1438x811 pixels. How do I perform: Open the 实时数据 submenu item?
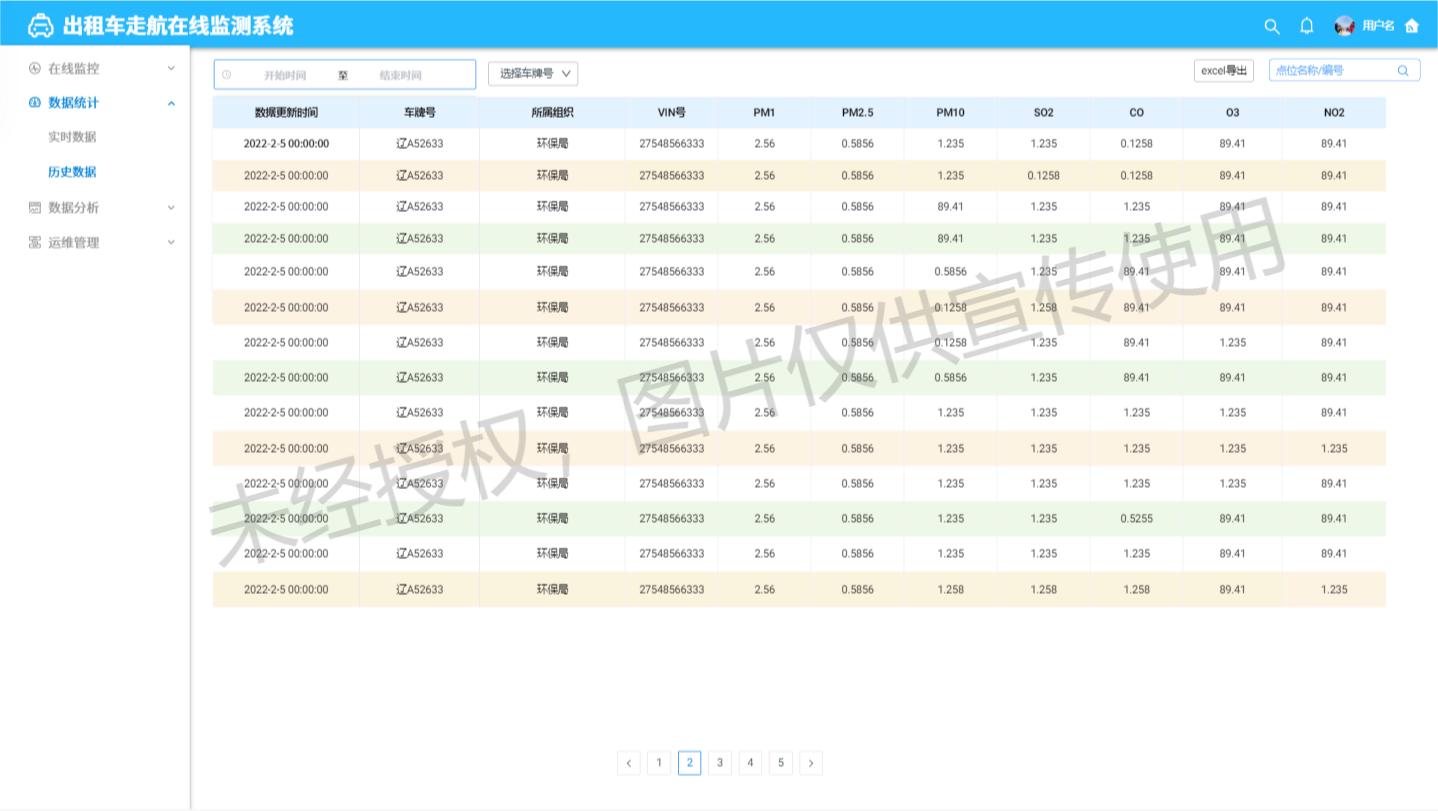72,137
